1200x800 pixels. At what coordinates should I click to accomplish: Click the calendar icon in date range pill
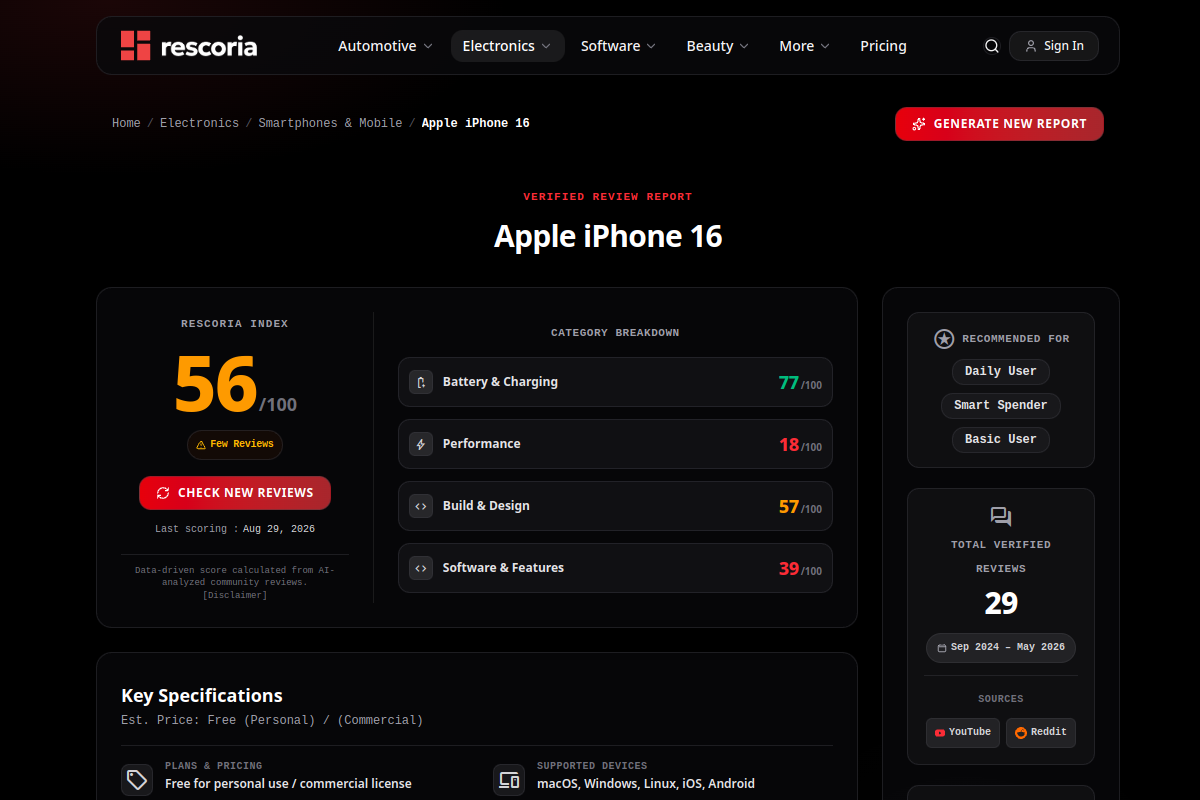pyautogui.click(x=942, y=648)
